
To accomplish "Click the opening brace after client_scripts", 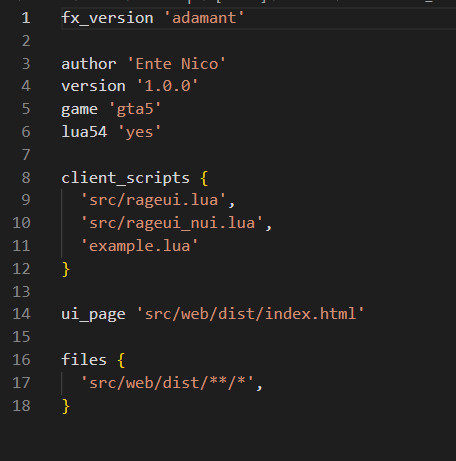I will pos(204,178).
